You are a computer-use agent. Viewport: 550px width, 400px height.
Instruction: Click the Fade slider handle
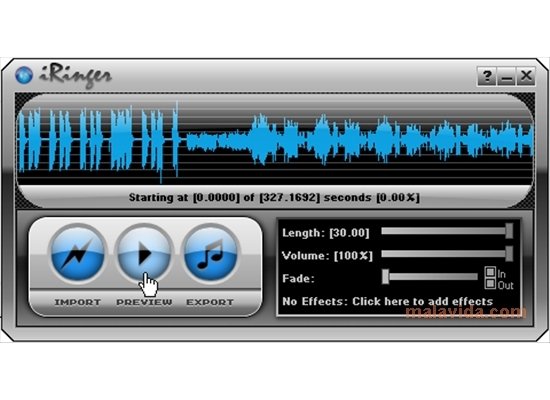click(385, 277)
